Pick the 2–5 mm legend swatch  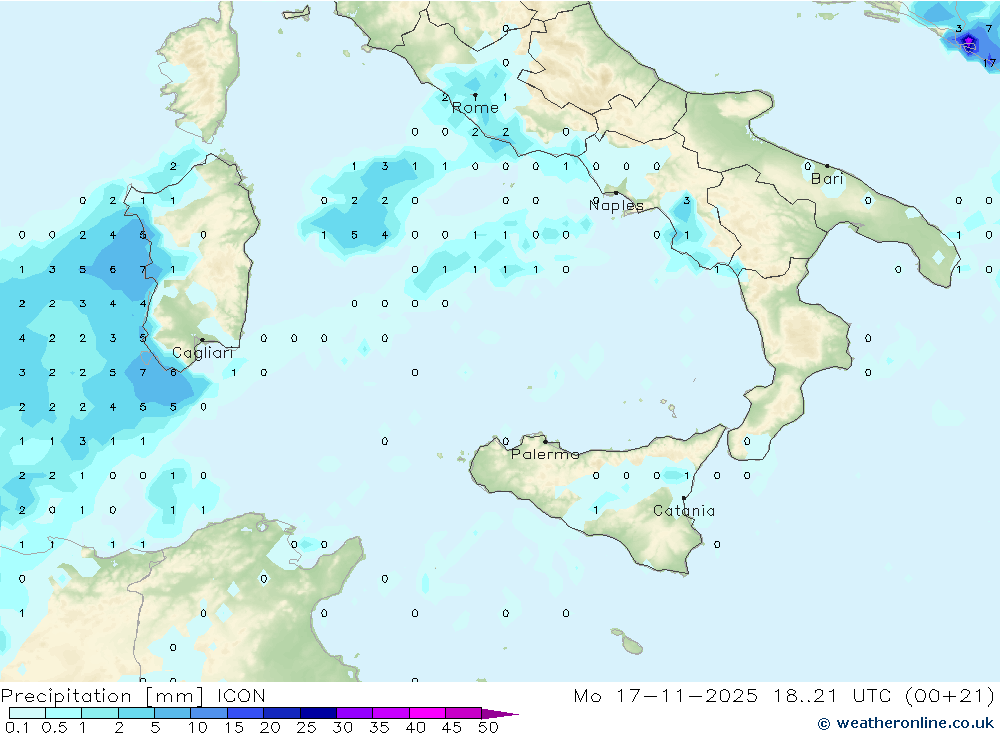[136, 713]
